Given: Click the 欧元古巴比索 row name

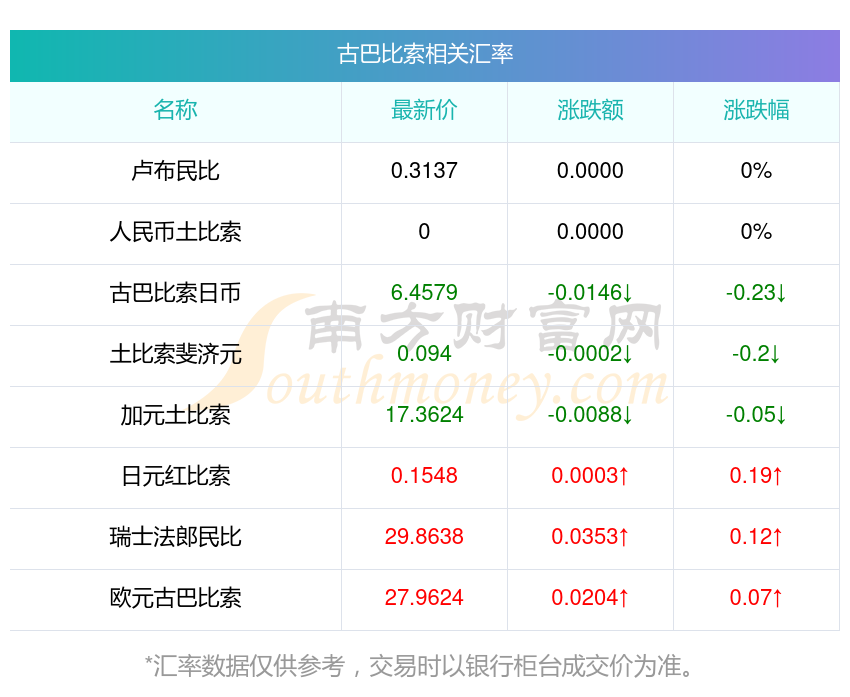Looking at the screenshot, I should [x=175, y=598].
